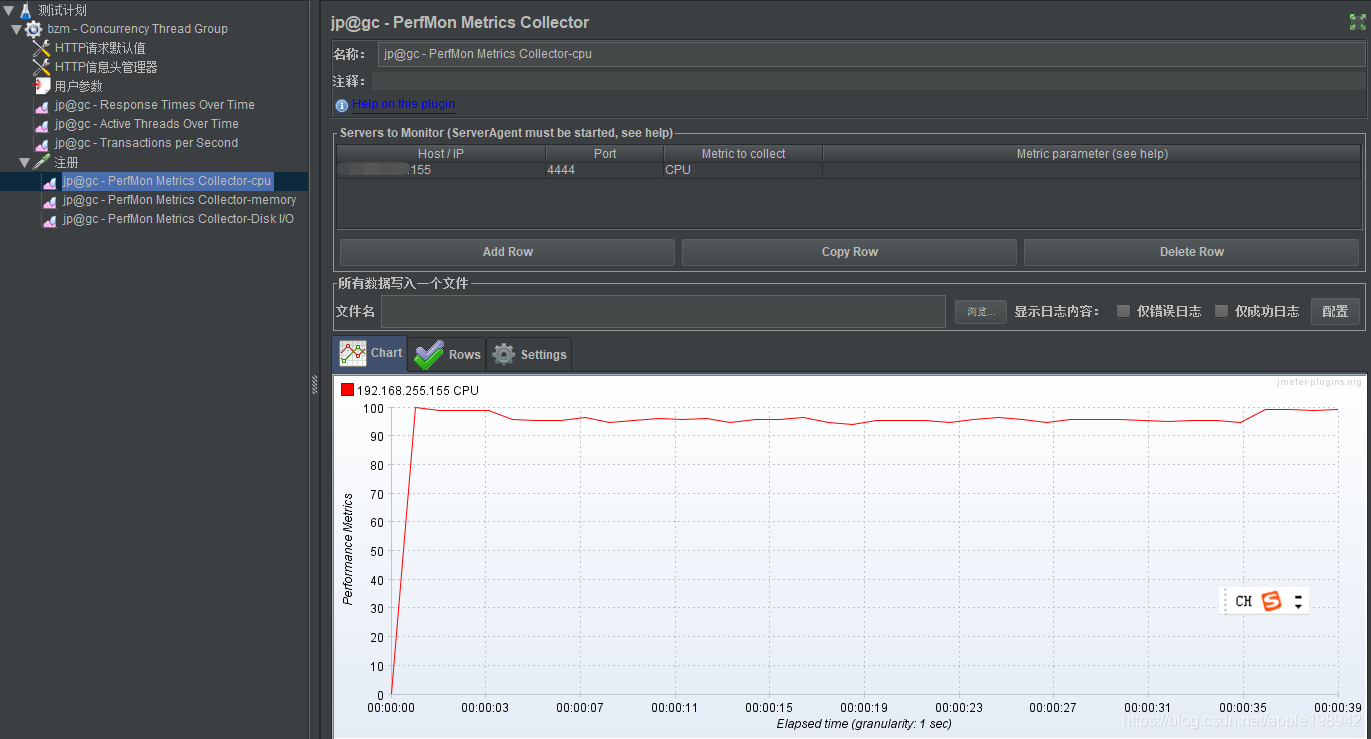Click the PerfMon Collector-memory listener icon
The width and height of the screenshot is (1371, 739).
point(49,200)
